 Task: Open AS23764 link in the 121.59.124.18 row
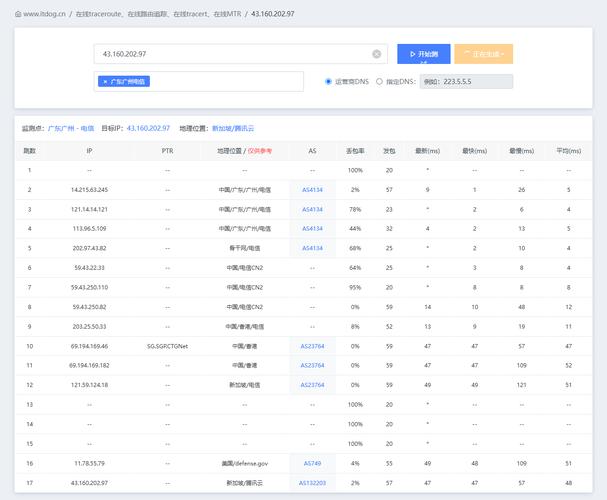tap(312, 385)
